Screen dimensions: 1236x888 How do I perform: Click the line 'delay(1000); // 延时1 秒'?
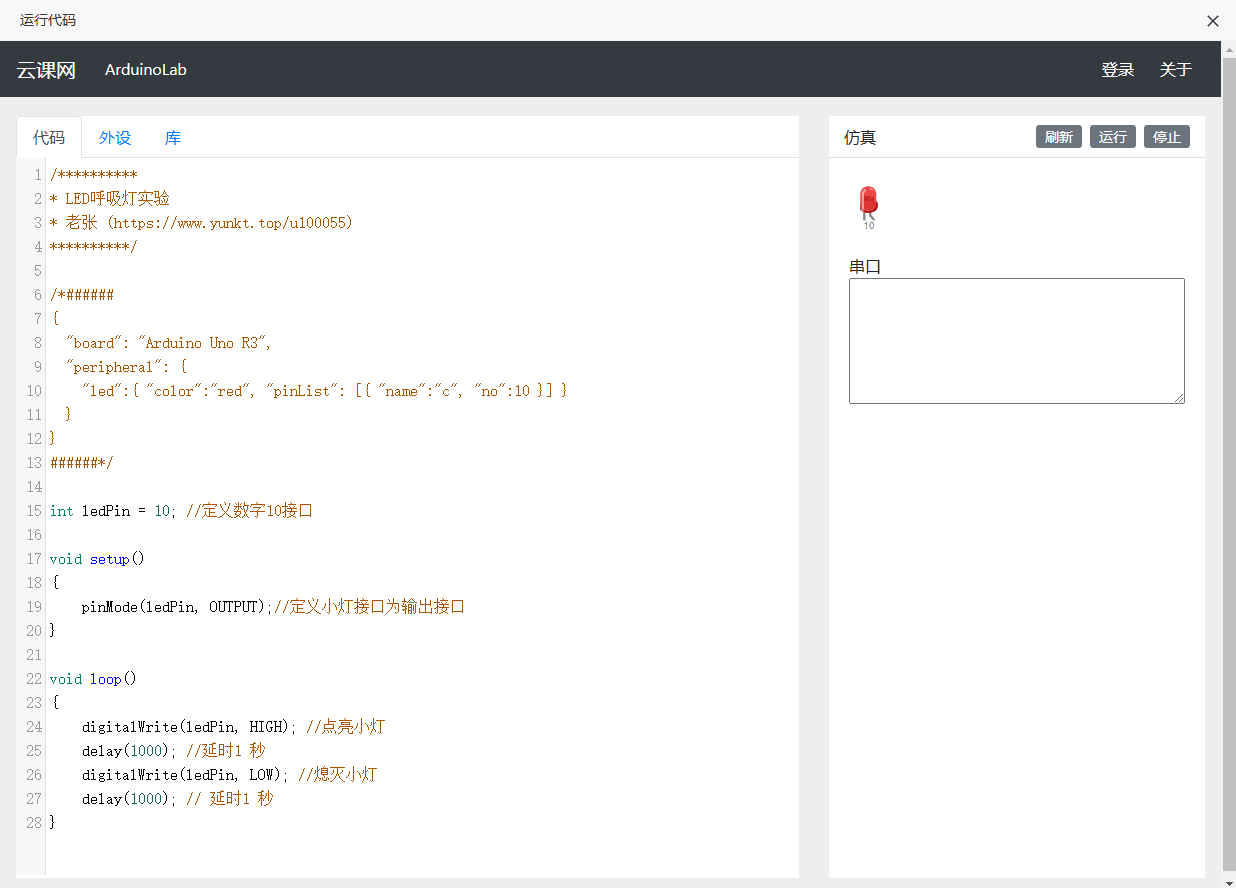point(178,799)
